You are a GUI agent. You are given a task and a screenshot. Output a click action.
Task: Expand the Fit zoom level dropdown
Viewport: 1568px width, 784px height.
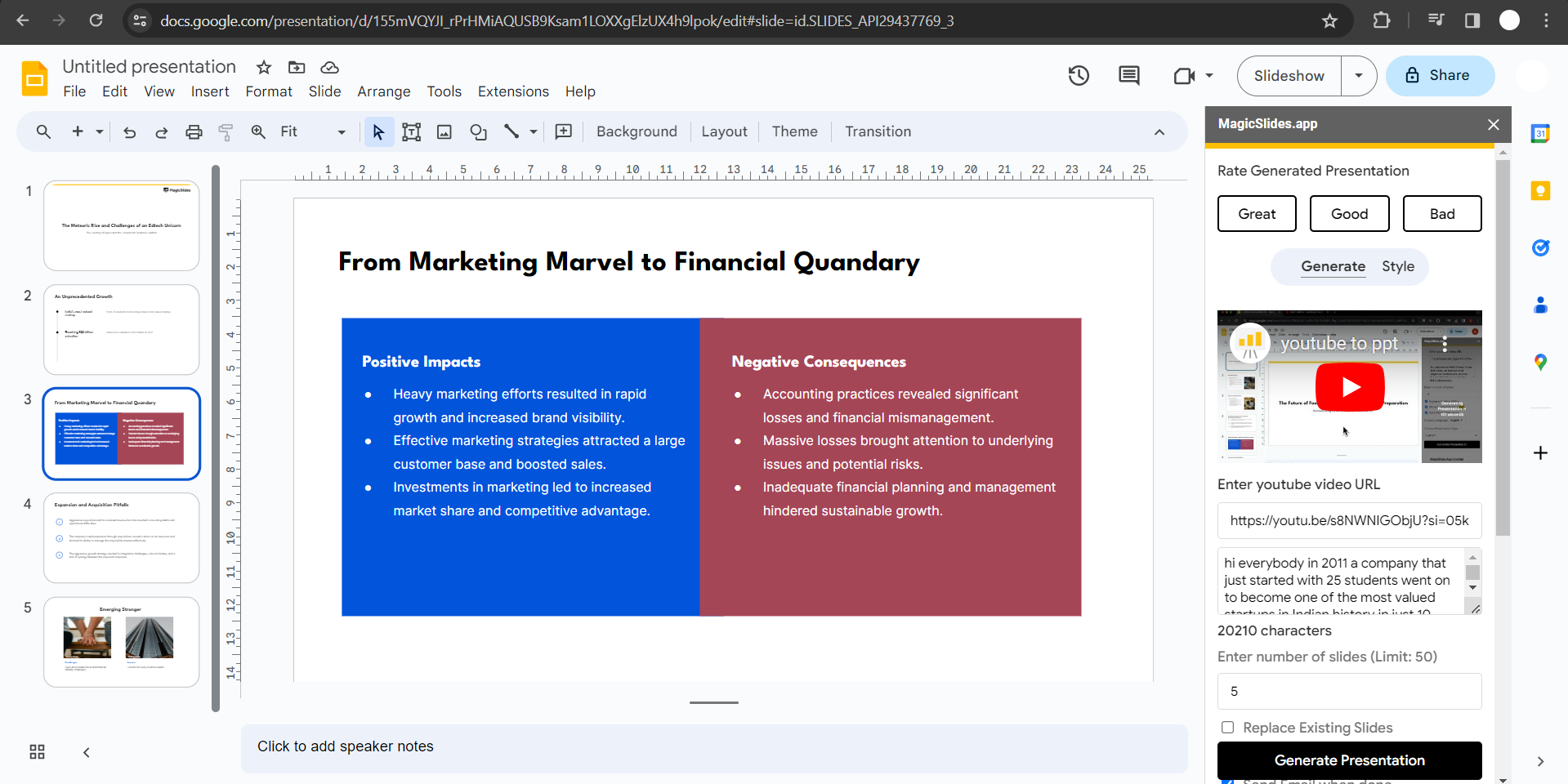[313, 131]
